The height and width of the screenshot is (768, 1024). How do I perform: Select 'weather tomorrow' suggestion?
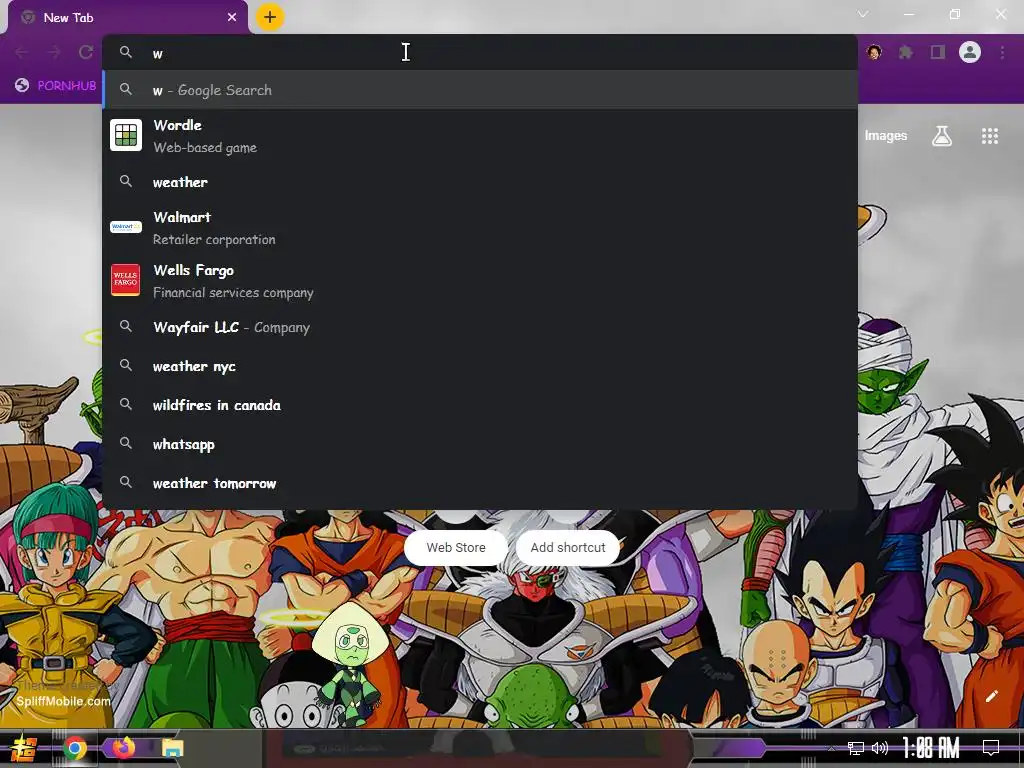pyautogui.click(x=479, y=483)
